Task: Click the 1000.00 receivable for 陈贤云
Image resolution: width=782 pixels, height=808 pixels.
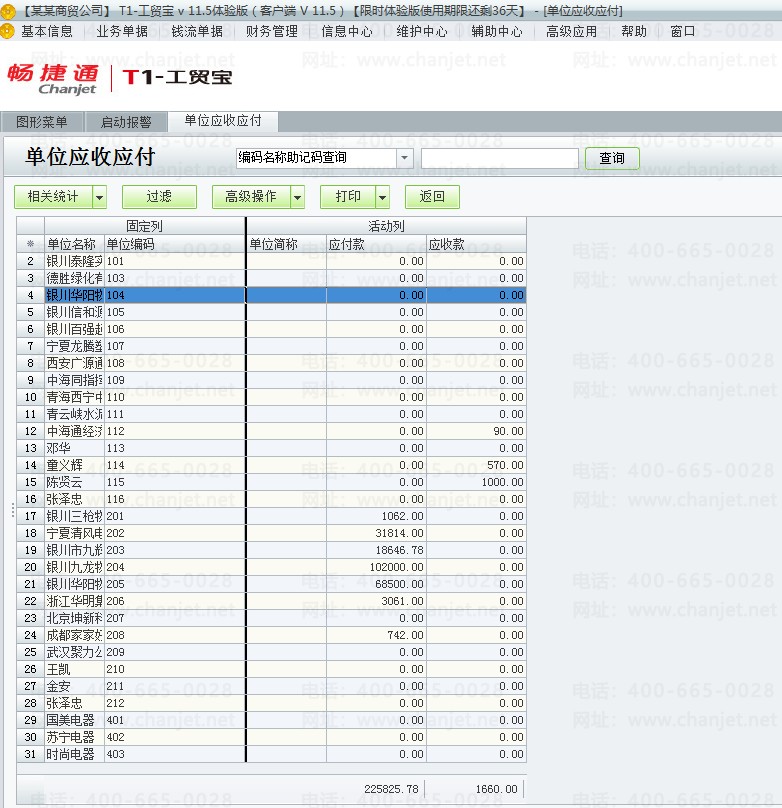Action: click(477, 482)
